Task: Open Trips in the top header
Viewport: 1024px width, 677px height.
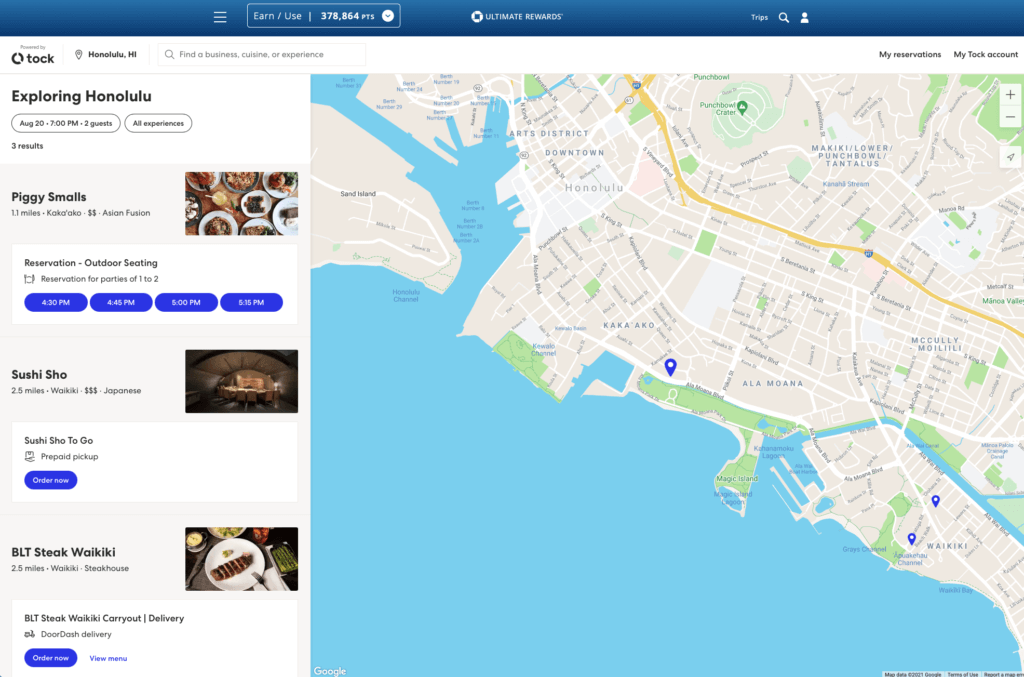Action: [x=759, y=18]
